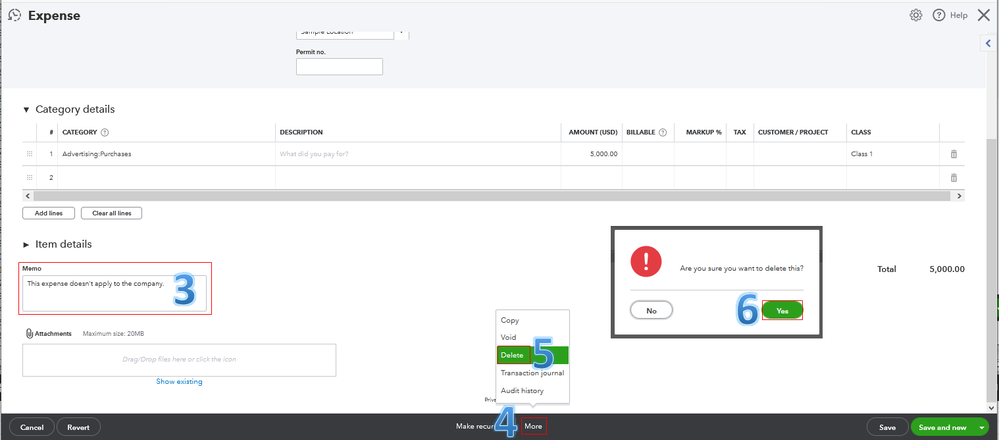Expand the right side panel arrow
Image resolution: width=999 pixels, height=440 pixels.
988,43
